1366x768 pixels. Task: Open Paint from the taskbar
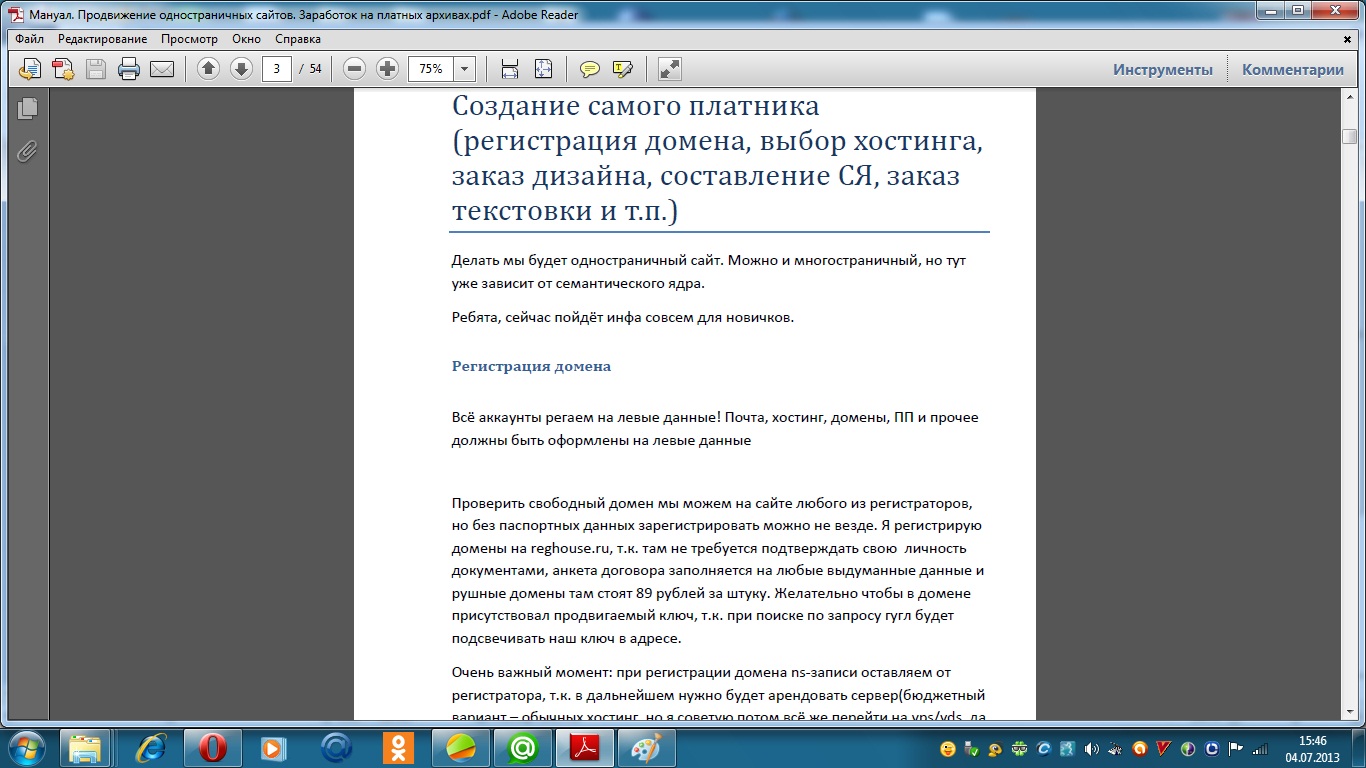pos(648,747)
